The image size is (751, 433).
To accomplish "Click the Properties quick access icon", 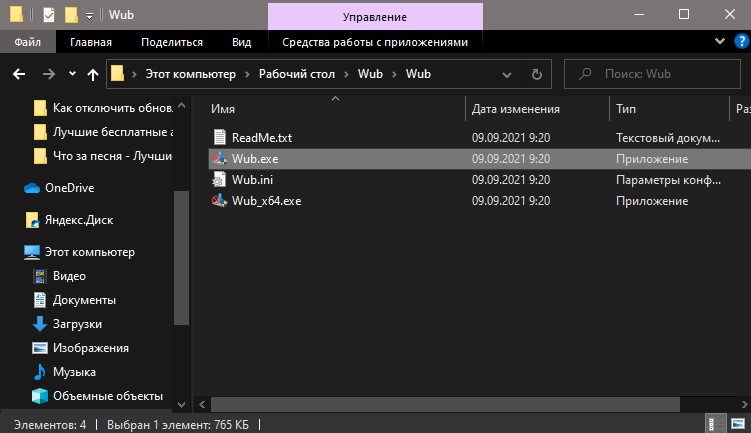I will coord(49,15).
